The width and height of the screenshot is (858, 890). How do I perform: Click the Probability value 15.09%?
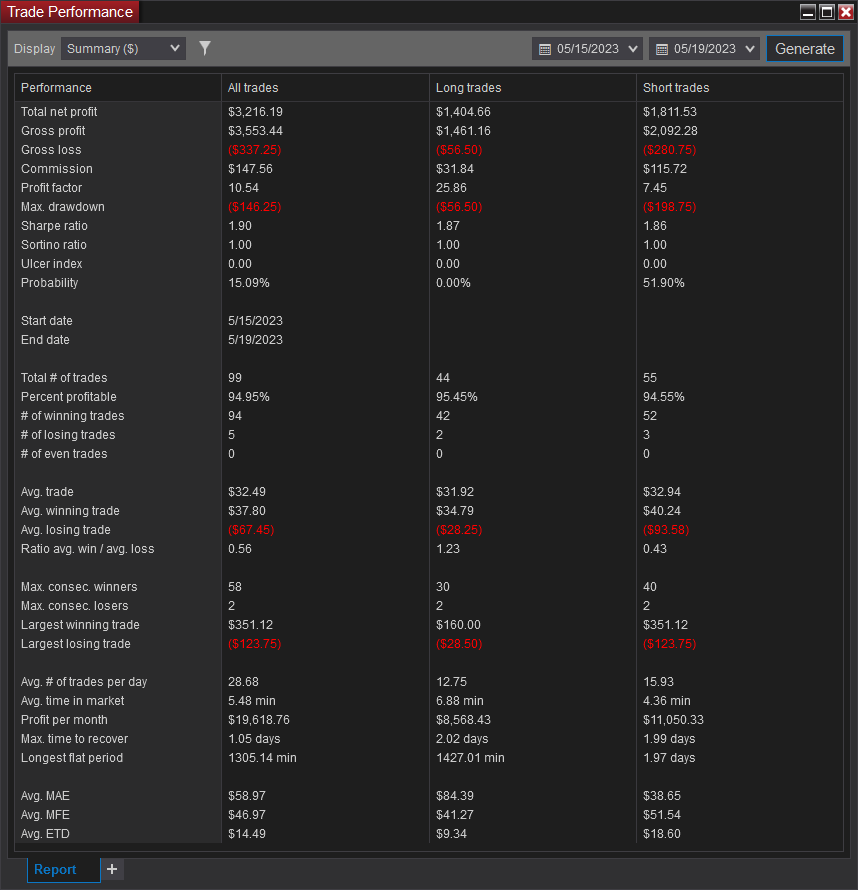[x=249, y=283]
